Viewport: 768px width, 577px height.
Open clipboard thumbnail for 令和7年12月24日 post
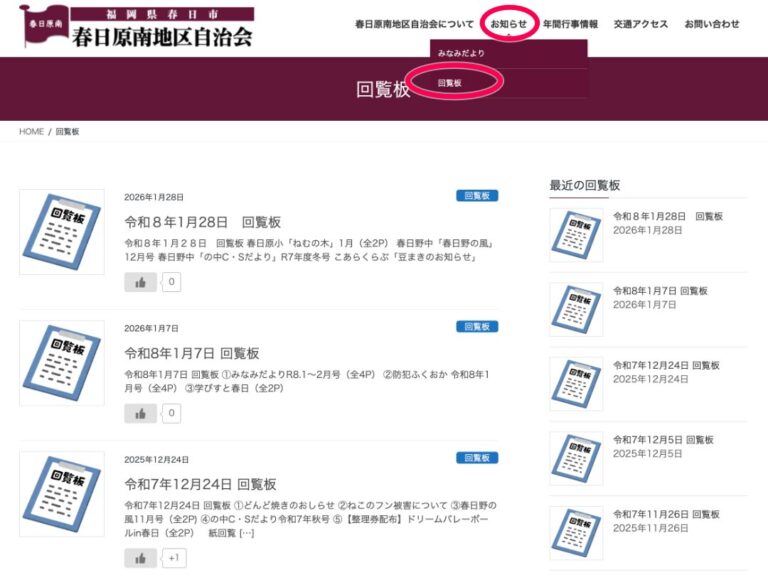point(62,494)
